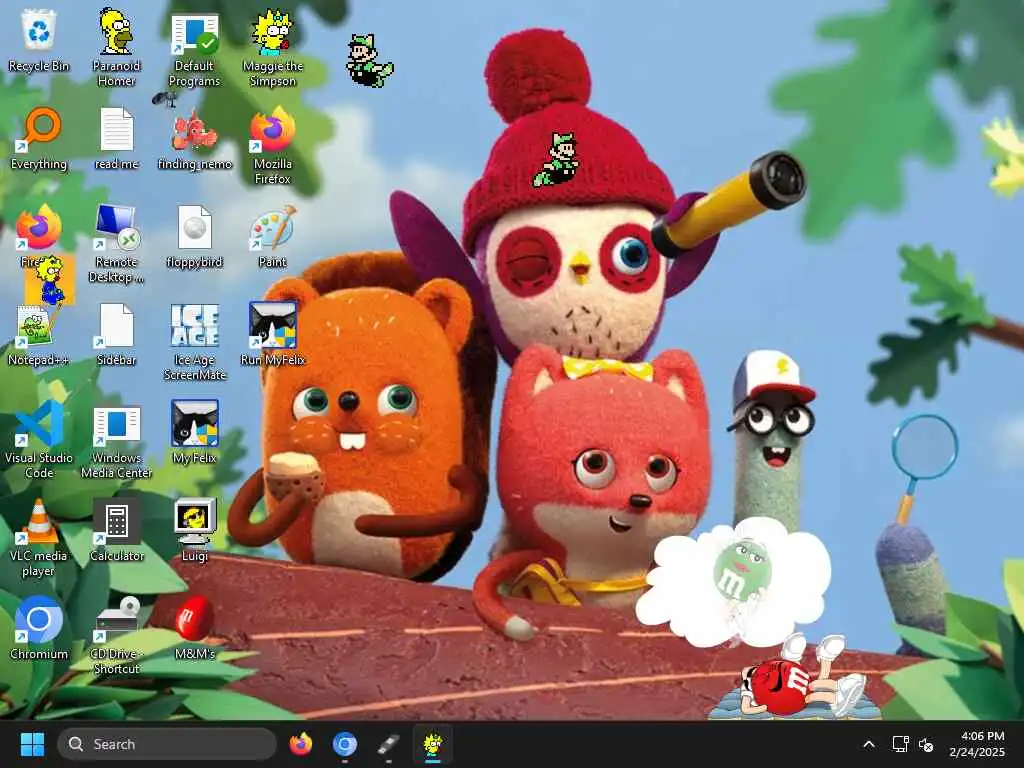Open the Windows Start menu
The width and height of the screenshot is (1024, 768).
click(32, 744)
